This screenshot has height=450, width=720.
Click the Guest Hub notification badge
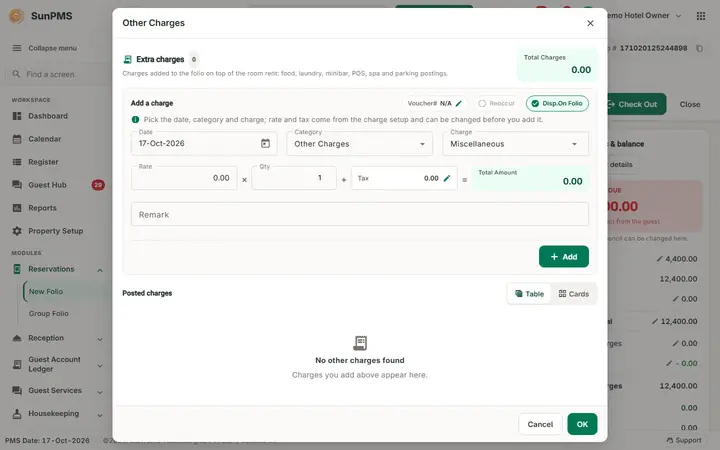(x=98, y=185)
